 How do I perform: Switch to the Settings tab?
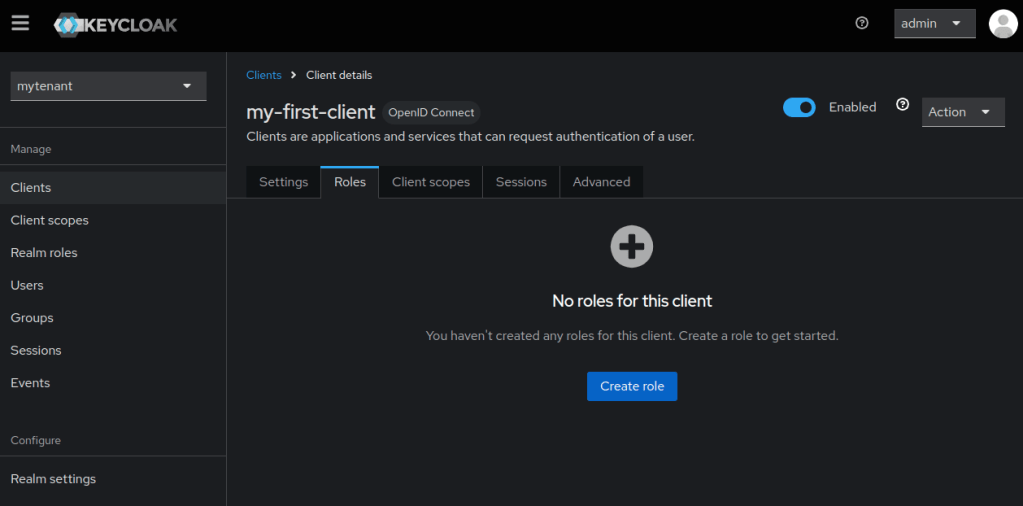283,182
